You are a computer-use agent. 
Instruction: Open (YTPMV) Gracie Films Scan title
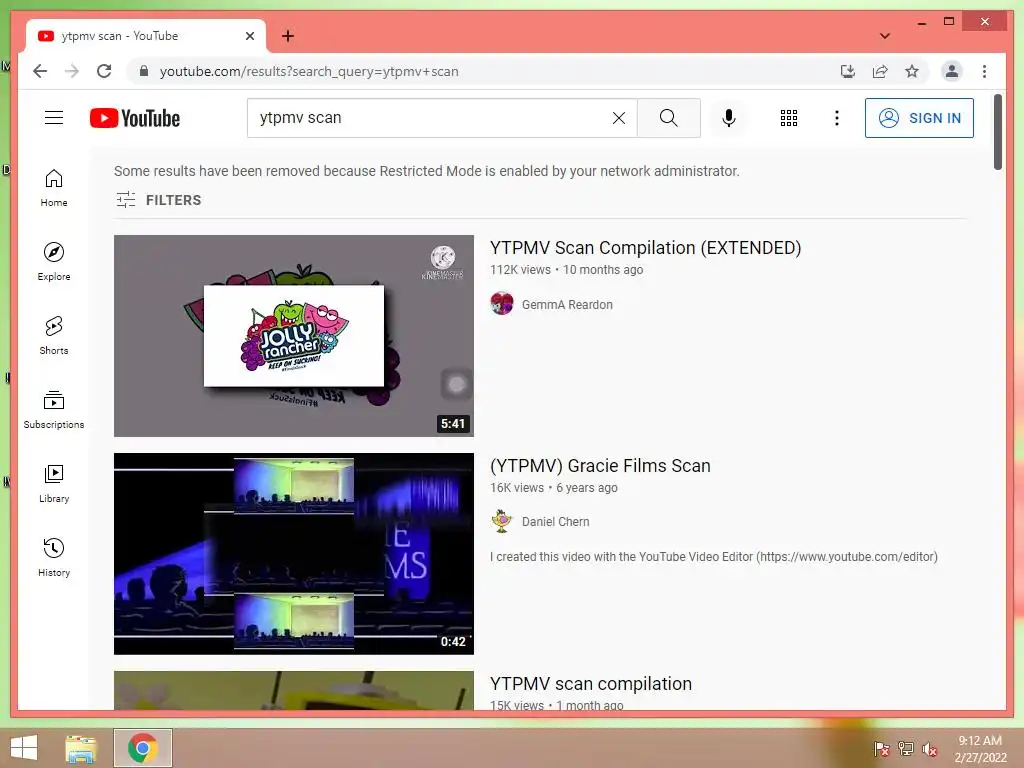600,466
